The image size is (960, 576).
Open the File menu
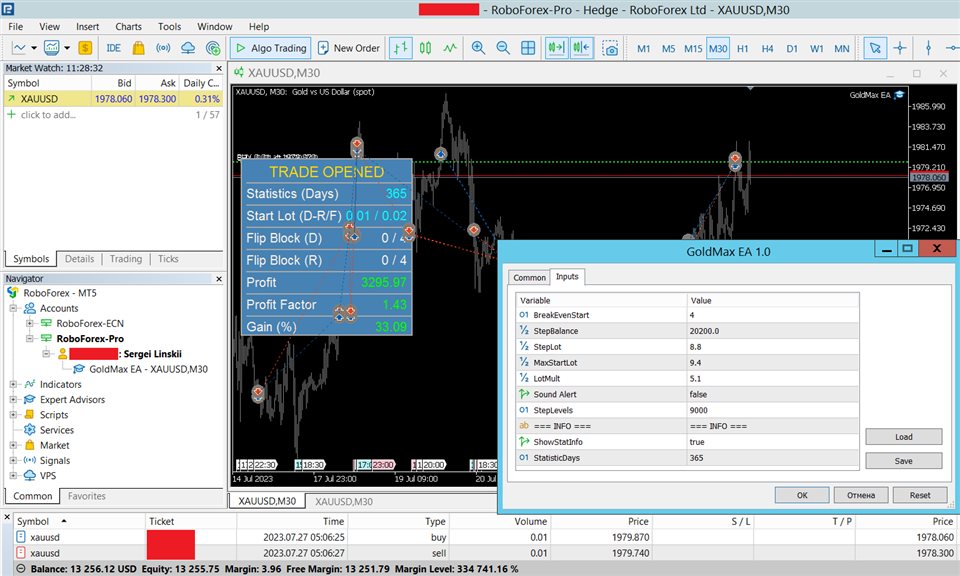tap(15, 26)
